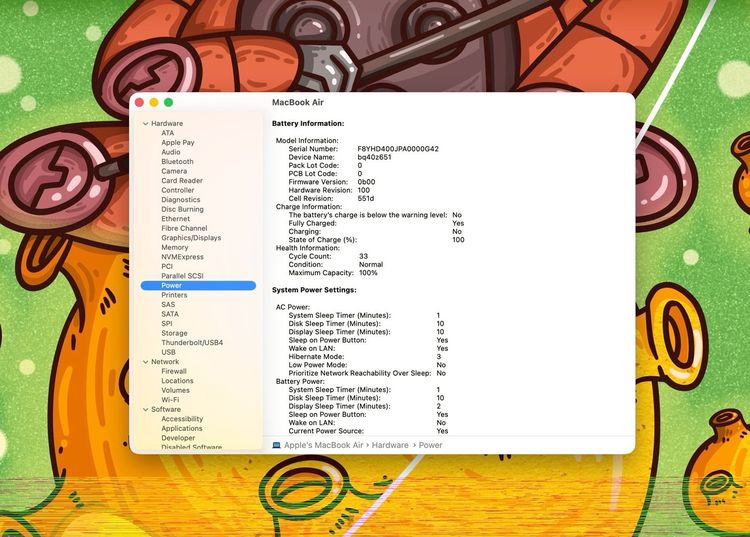Collapse the Hardware section in the sidebar
The height and width of the screenshot is (537, 750).
click(x=145, y=124)
